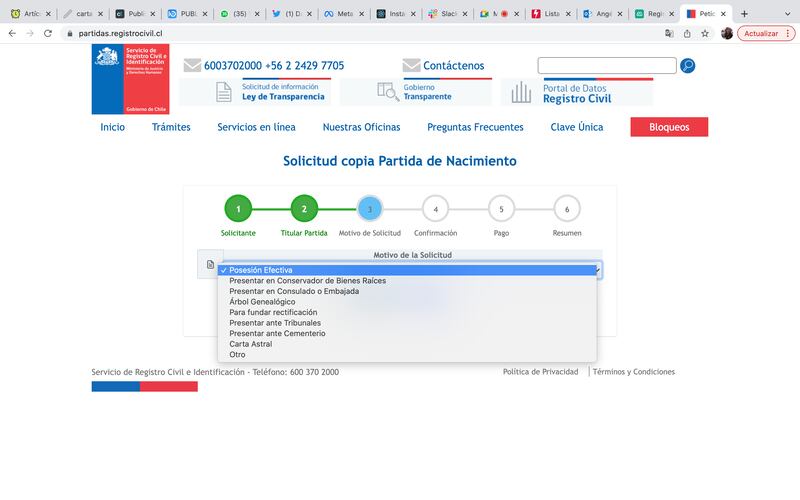The height and width of the screenshot is (500, 800).
Task: Select Presentar ante Tribunales option
Action: (x=407, y=323)
